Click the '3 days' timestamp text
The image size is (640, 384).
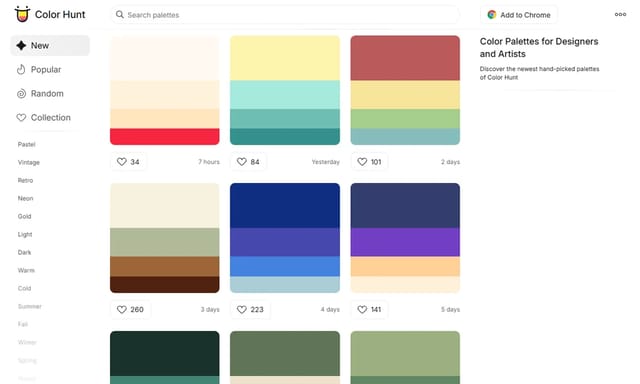(210, 309)
